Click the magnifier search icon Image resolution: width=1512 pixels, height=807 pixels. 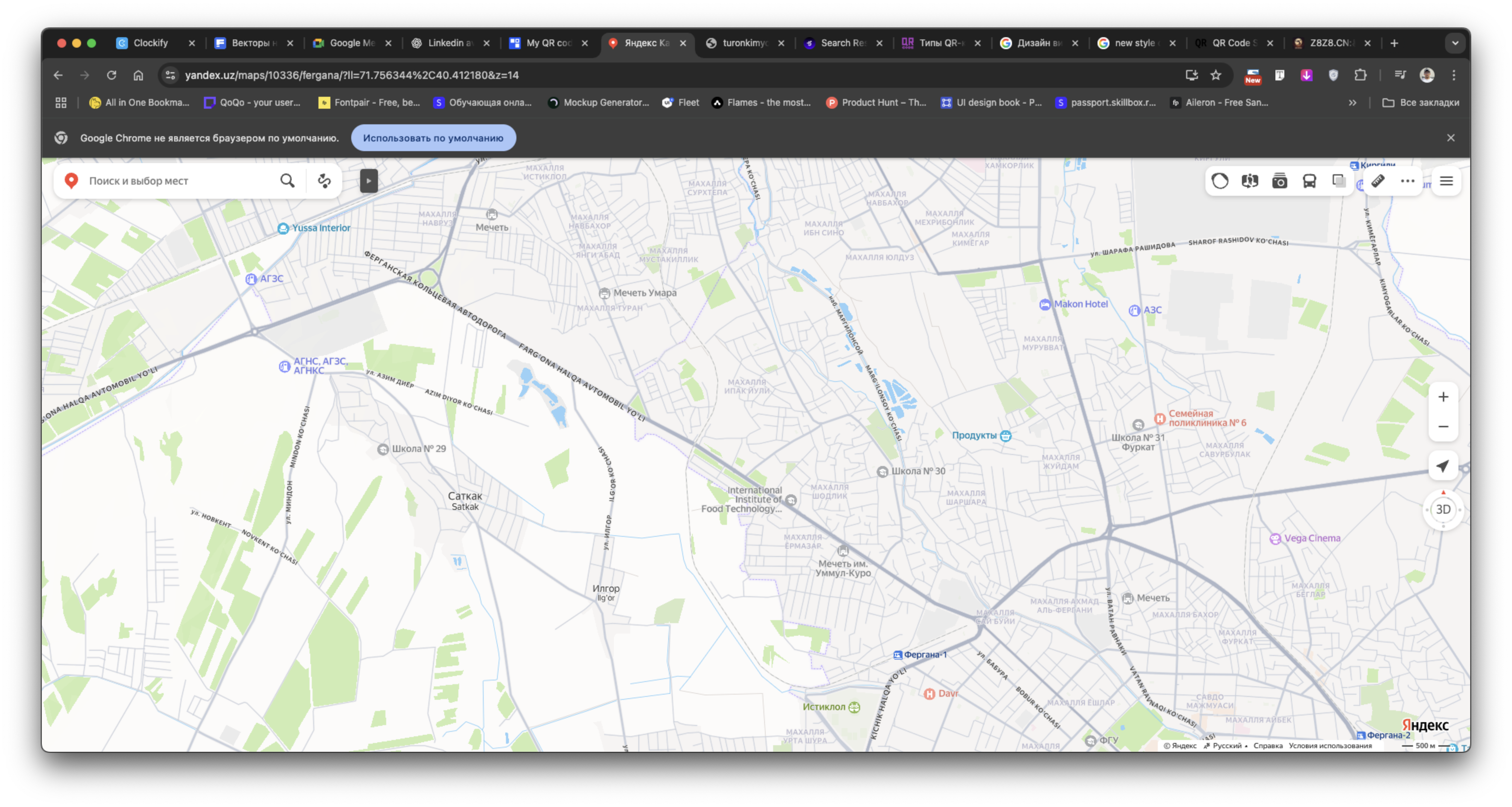[x=287, y=181]
